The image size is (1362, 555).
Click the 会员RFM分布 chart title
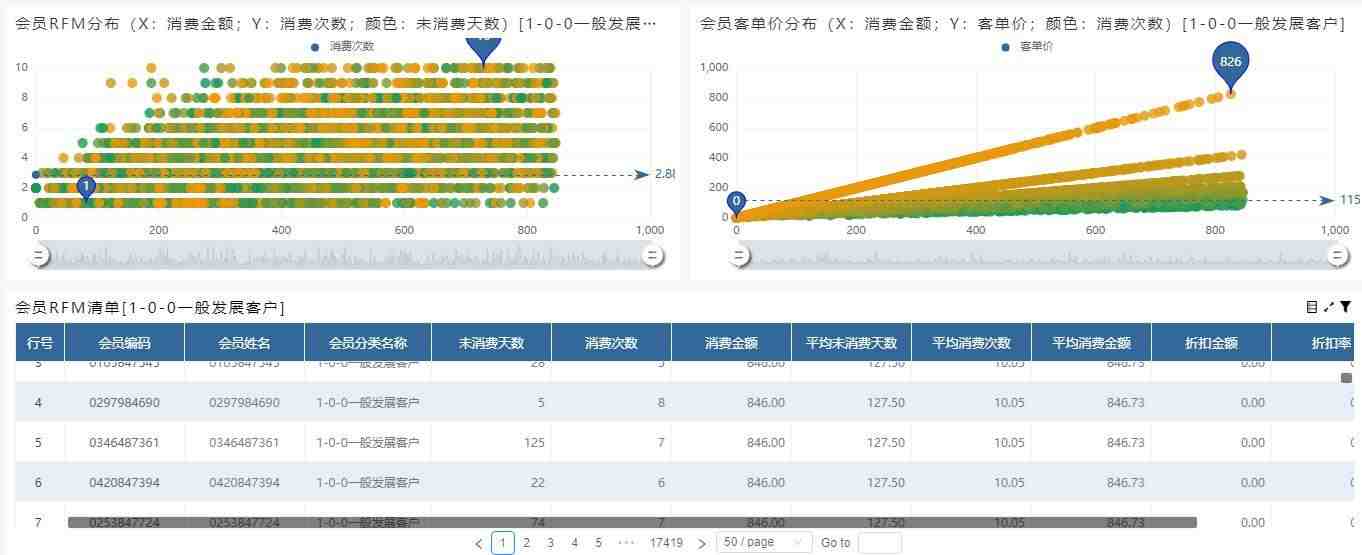(x=336, y=23)
